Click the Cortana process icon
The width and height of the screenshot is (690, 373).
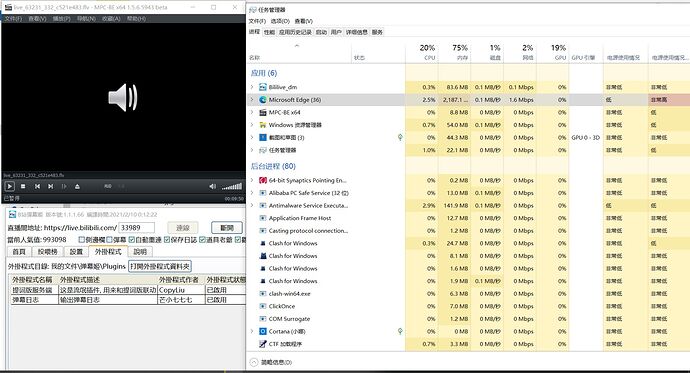[x=263, y=332]
